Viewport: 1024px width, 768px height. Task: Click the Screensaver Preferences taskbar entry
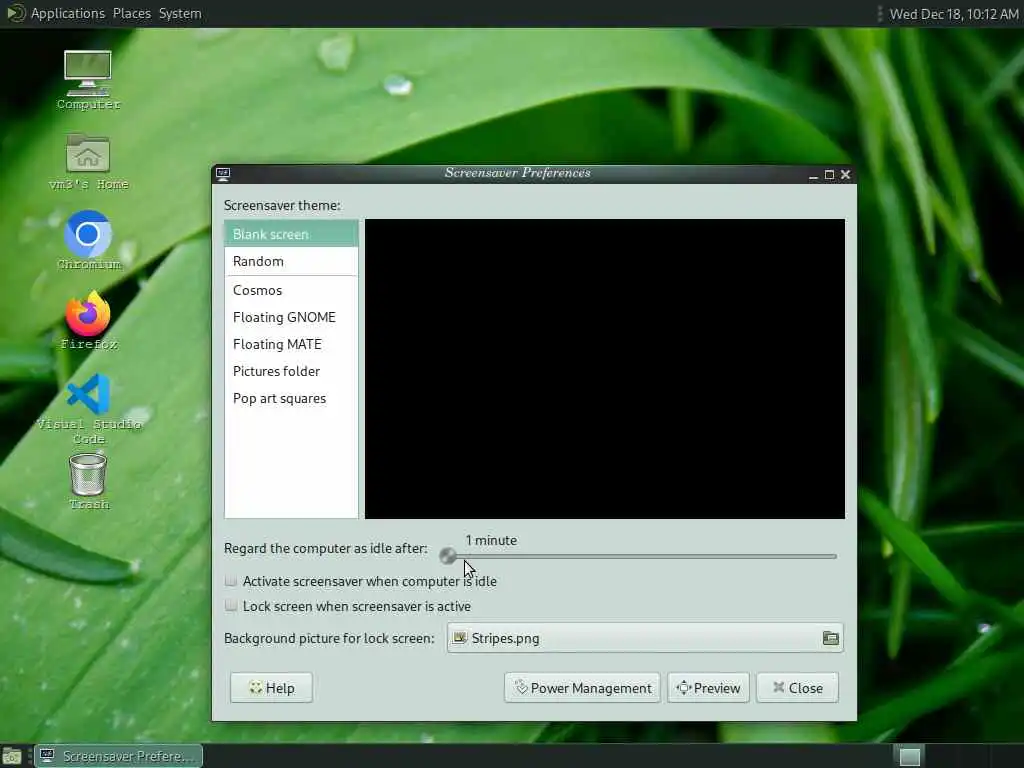pos(118,756)
